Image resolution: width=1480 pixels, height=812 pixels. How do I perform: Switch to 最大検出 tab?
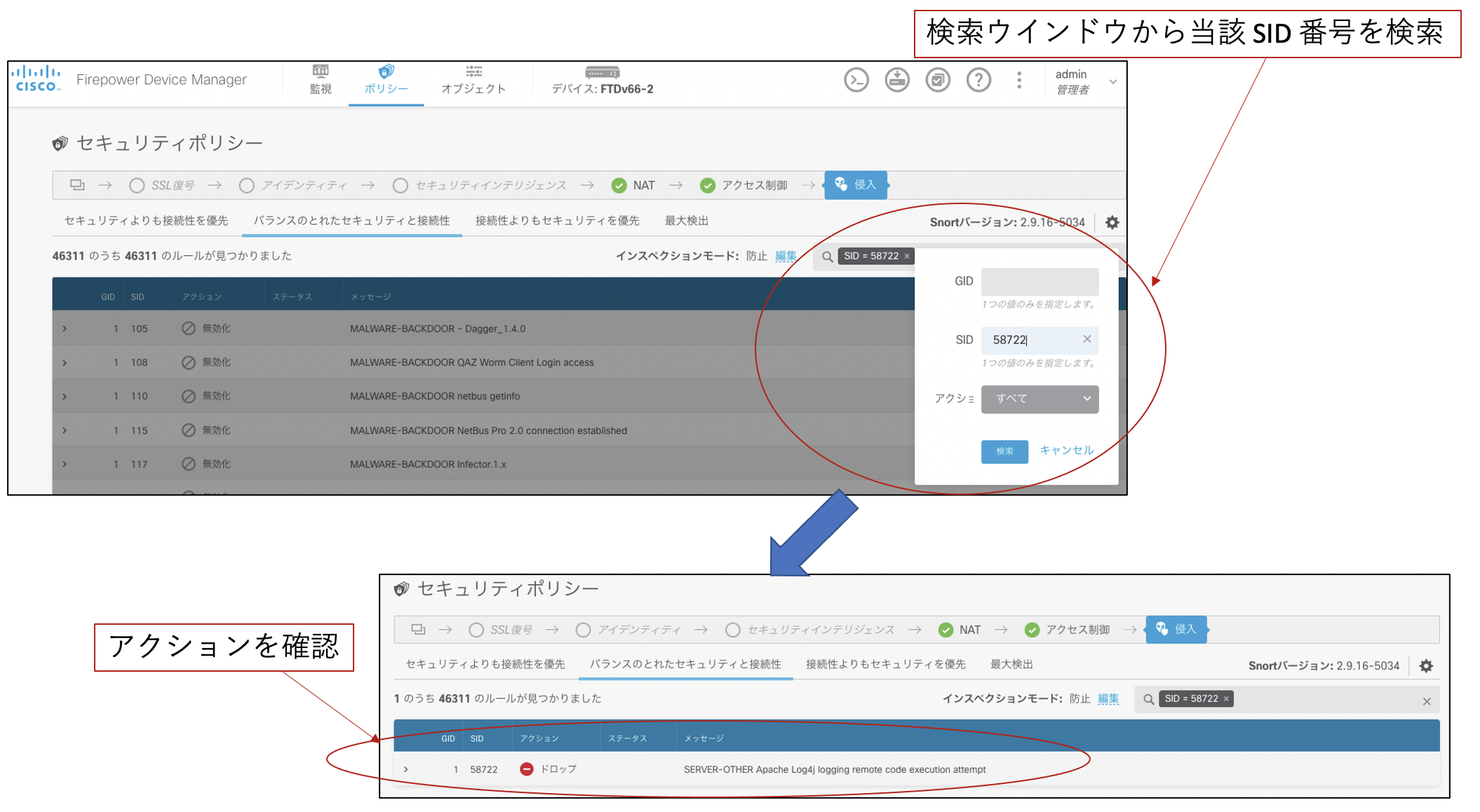[686, 221]
